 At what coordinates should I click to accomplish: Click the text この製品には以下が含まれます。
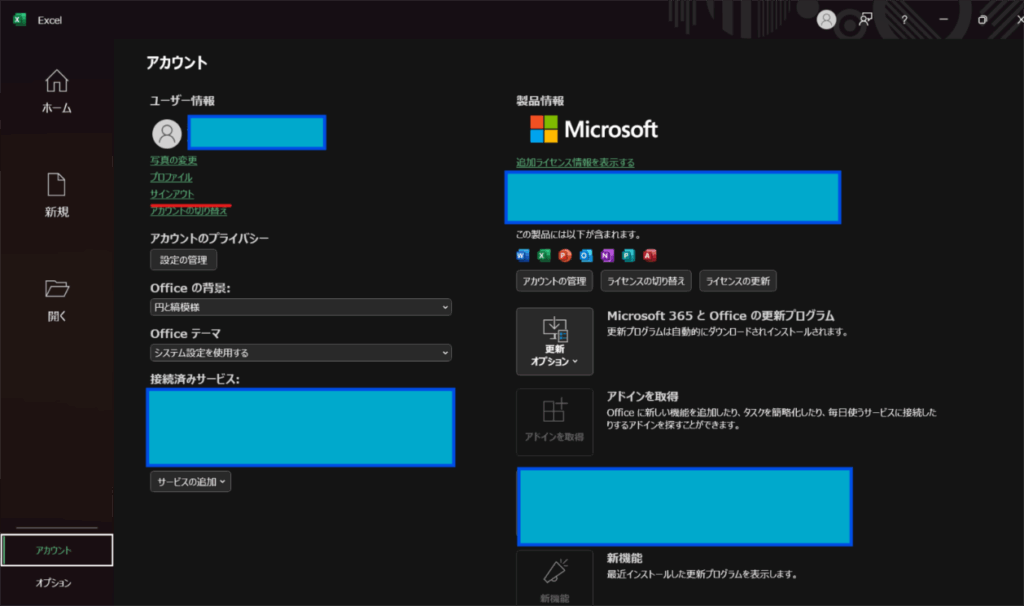point(579,234)
